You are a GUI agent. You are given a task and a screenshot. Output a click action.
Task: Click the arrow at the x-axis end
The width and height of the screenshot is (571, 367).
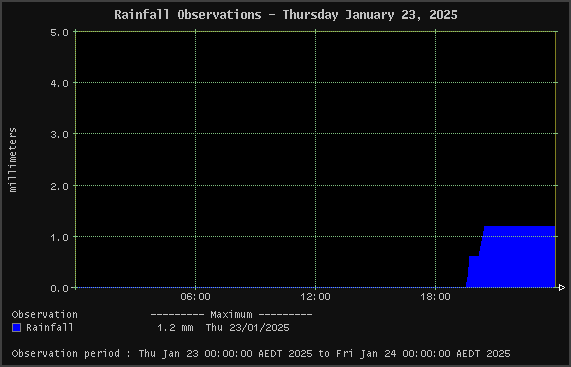[562, 288]
